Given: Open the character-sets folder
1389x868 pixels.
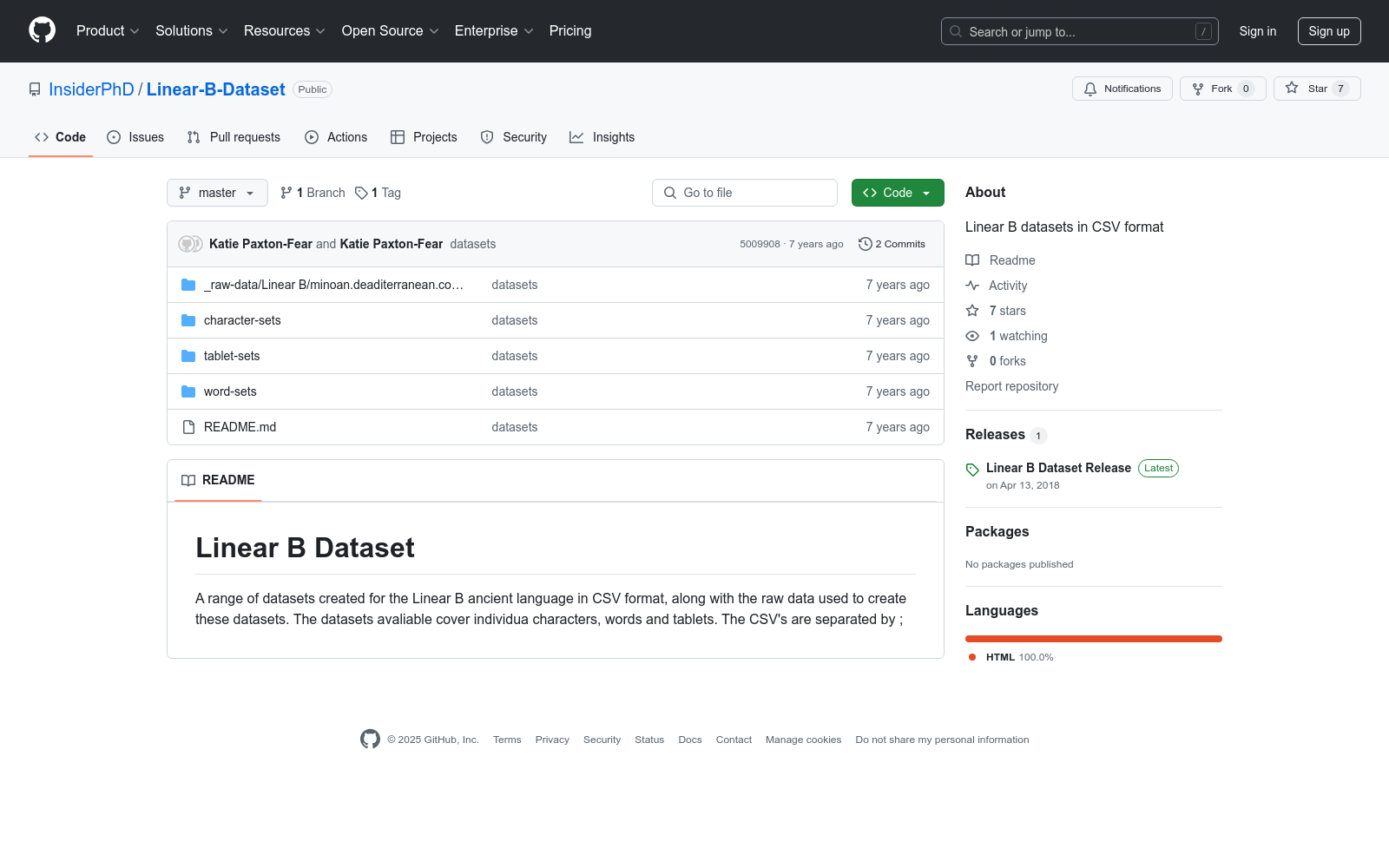Looking at the screenshot, I should 242,320.
